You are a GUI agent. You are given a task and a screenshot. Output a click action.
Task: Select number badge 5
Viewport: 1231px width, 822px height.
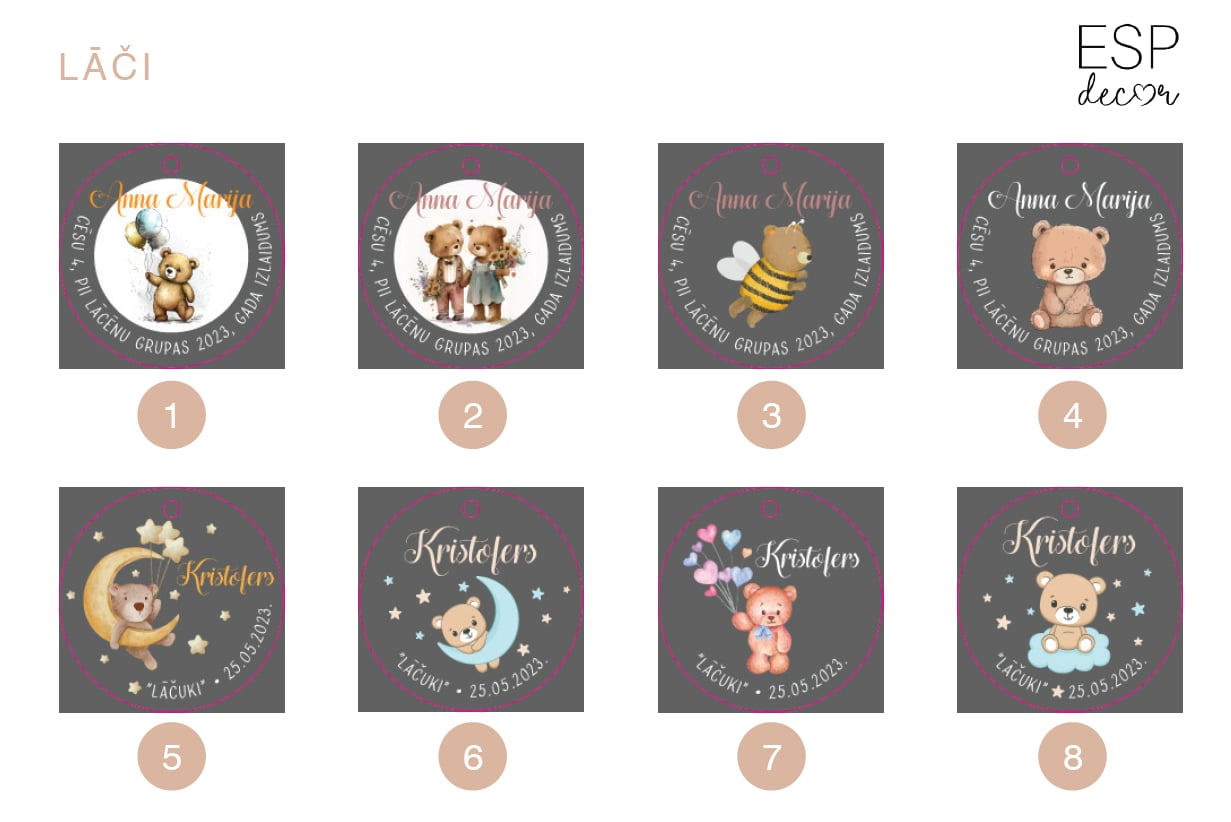[x=171, y=757]
